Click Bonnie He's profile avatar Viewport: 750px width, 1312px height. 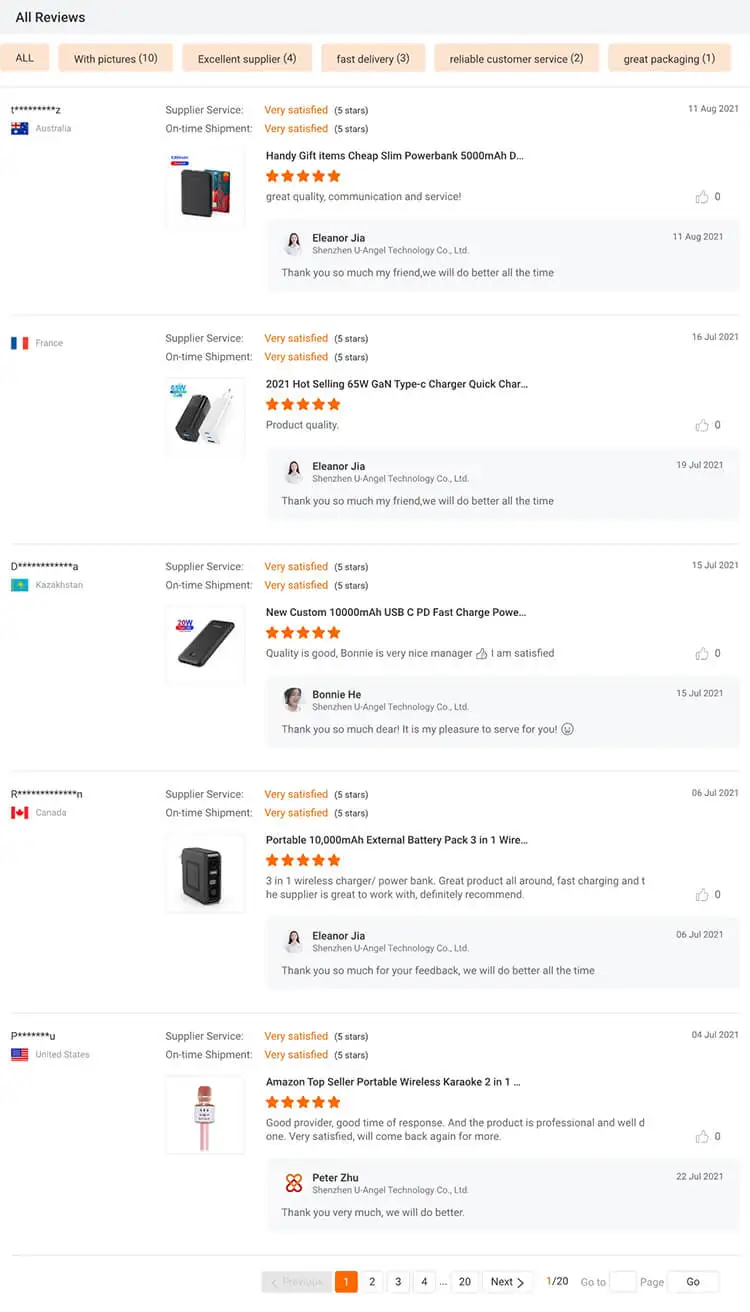[294, 700]
